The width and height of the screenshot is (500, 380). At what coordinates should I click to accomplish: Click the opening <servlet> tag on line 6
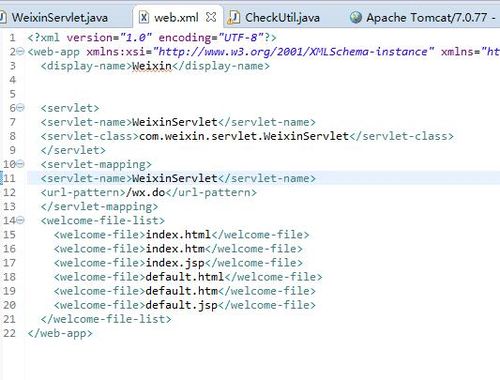point(70,108)
